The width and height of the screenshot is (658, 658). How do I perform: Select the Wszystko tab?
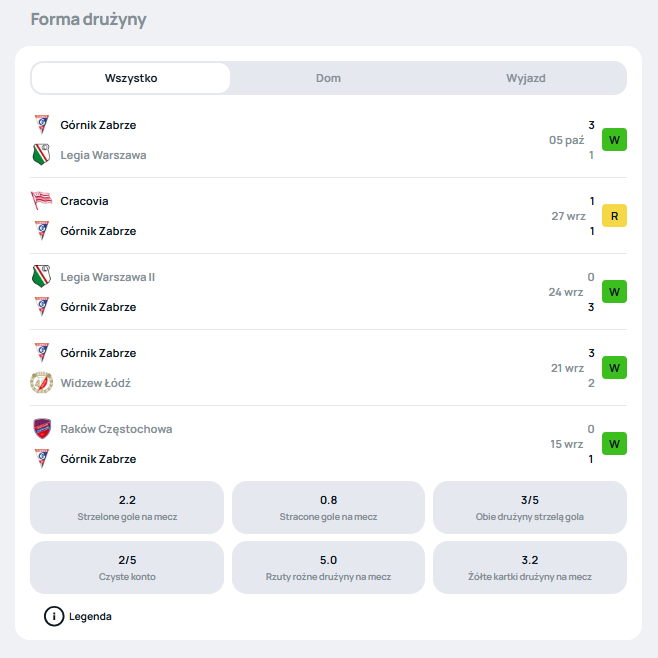(x=131, y=78)
